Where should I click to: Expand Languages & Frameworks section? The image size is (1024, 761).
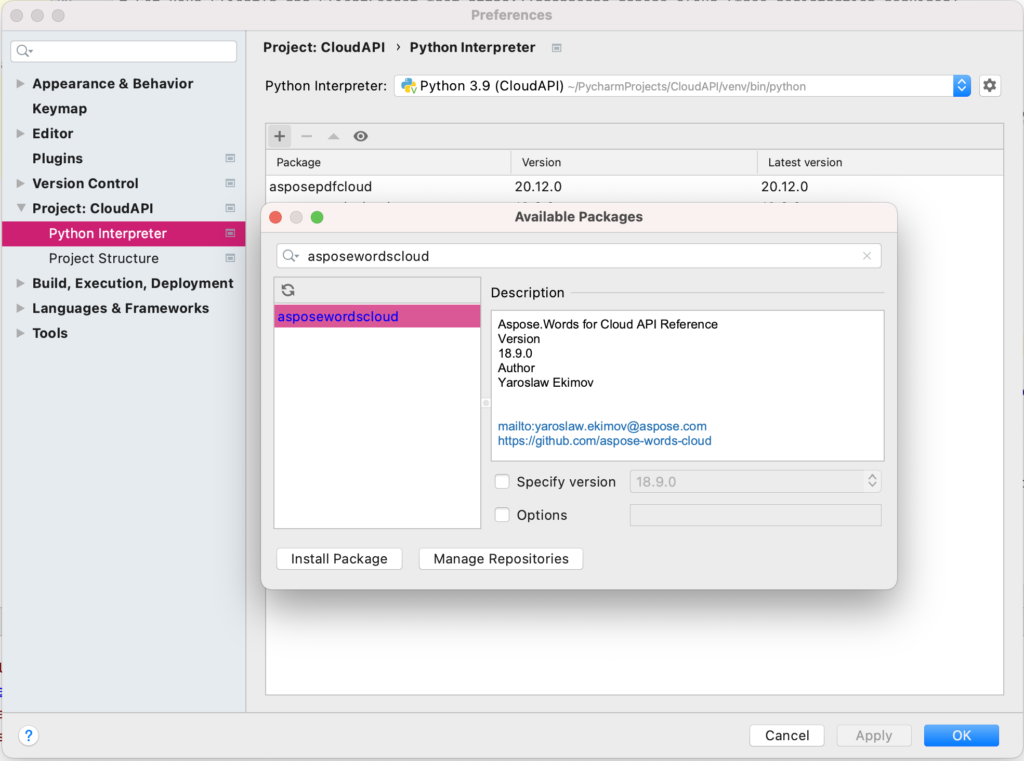tap(20, 308)
